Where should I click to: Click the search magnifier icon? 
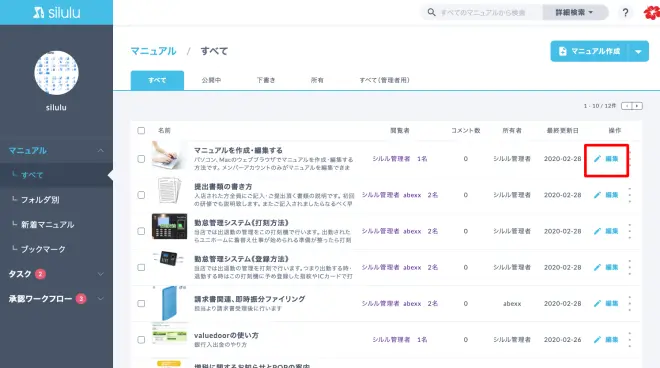tap(431, 12)
